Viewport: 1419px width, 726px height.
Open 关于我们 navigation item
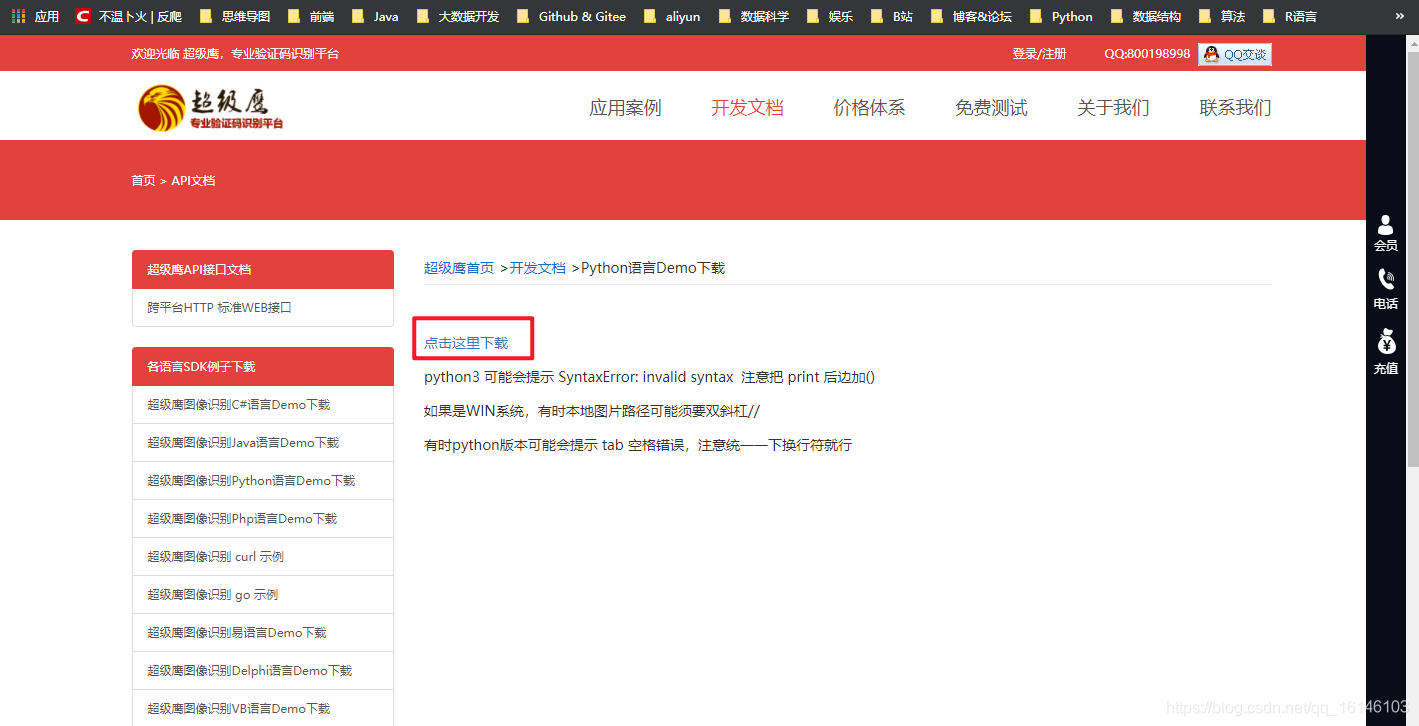(1113, 108)
